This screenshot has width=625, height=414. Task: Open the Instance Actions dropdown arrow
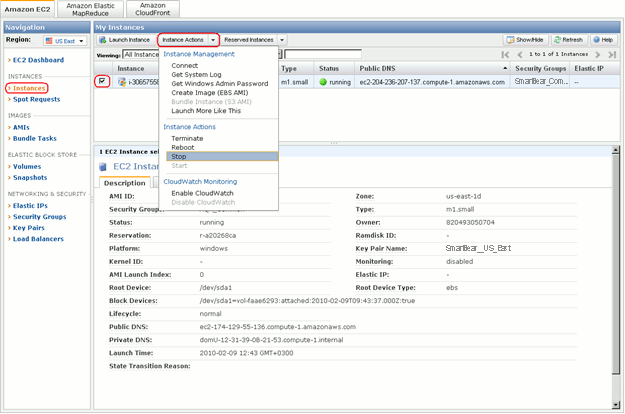coord(213,40)
